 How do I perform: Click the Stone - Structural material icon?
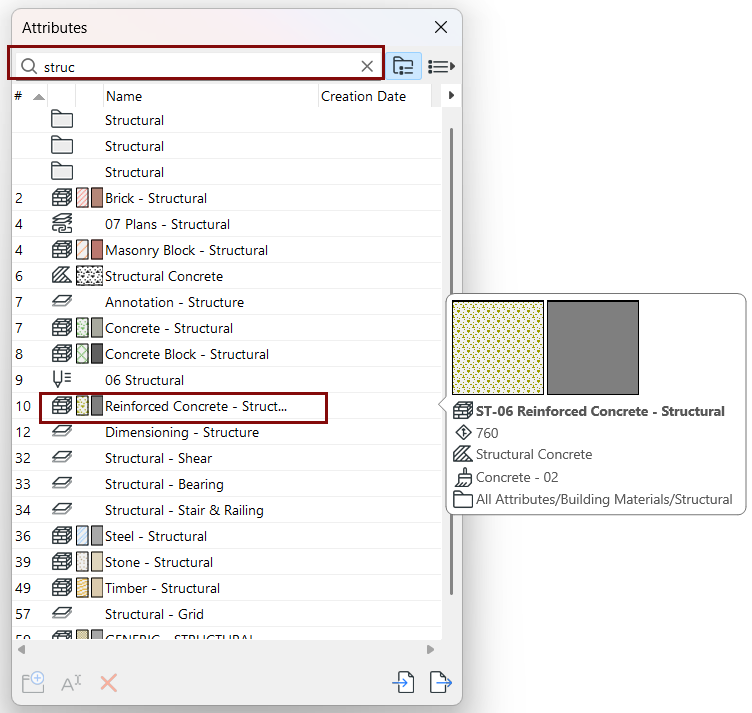tap(62, 561)
